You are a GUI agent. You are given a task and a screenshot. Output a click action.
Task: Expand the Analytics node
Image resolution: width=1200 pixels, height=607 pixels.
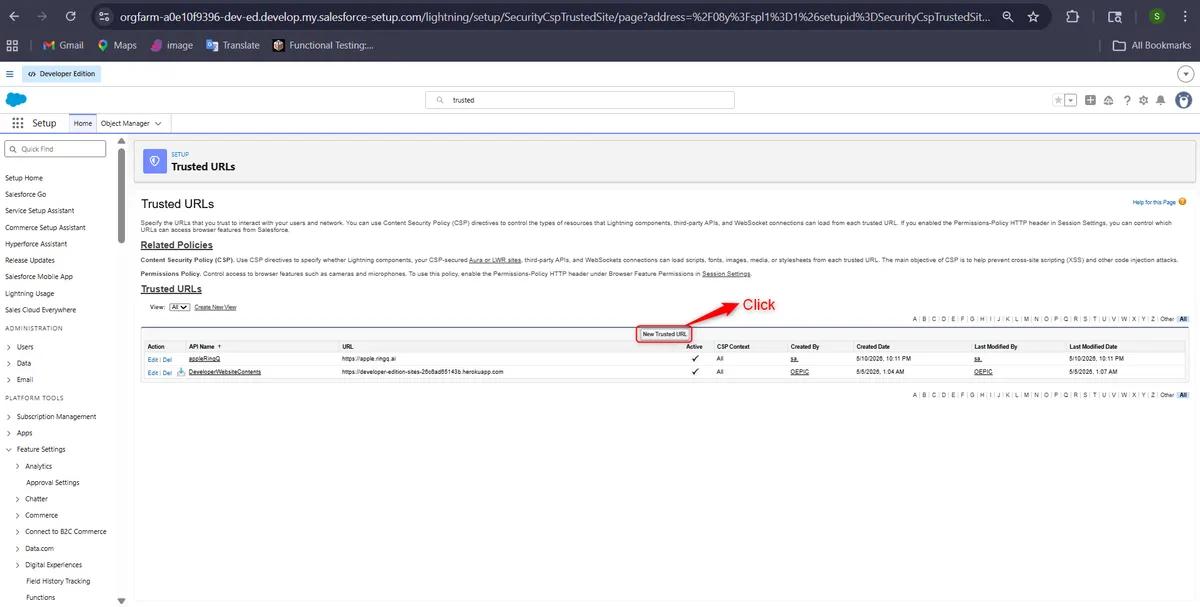pos(18,466)
